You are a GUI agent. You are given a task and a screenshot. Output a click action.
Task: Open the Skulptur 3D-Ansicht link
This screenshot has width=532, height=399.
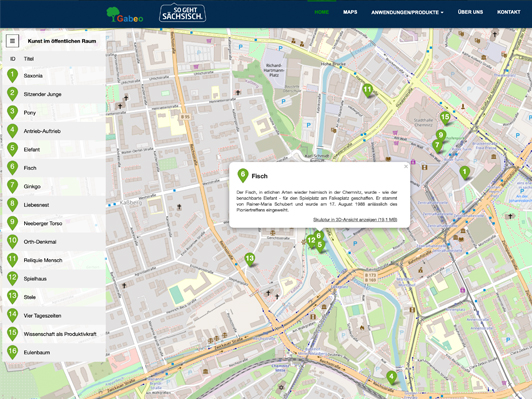355,220
